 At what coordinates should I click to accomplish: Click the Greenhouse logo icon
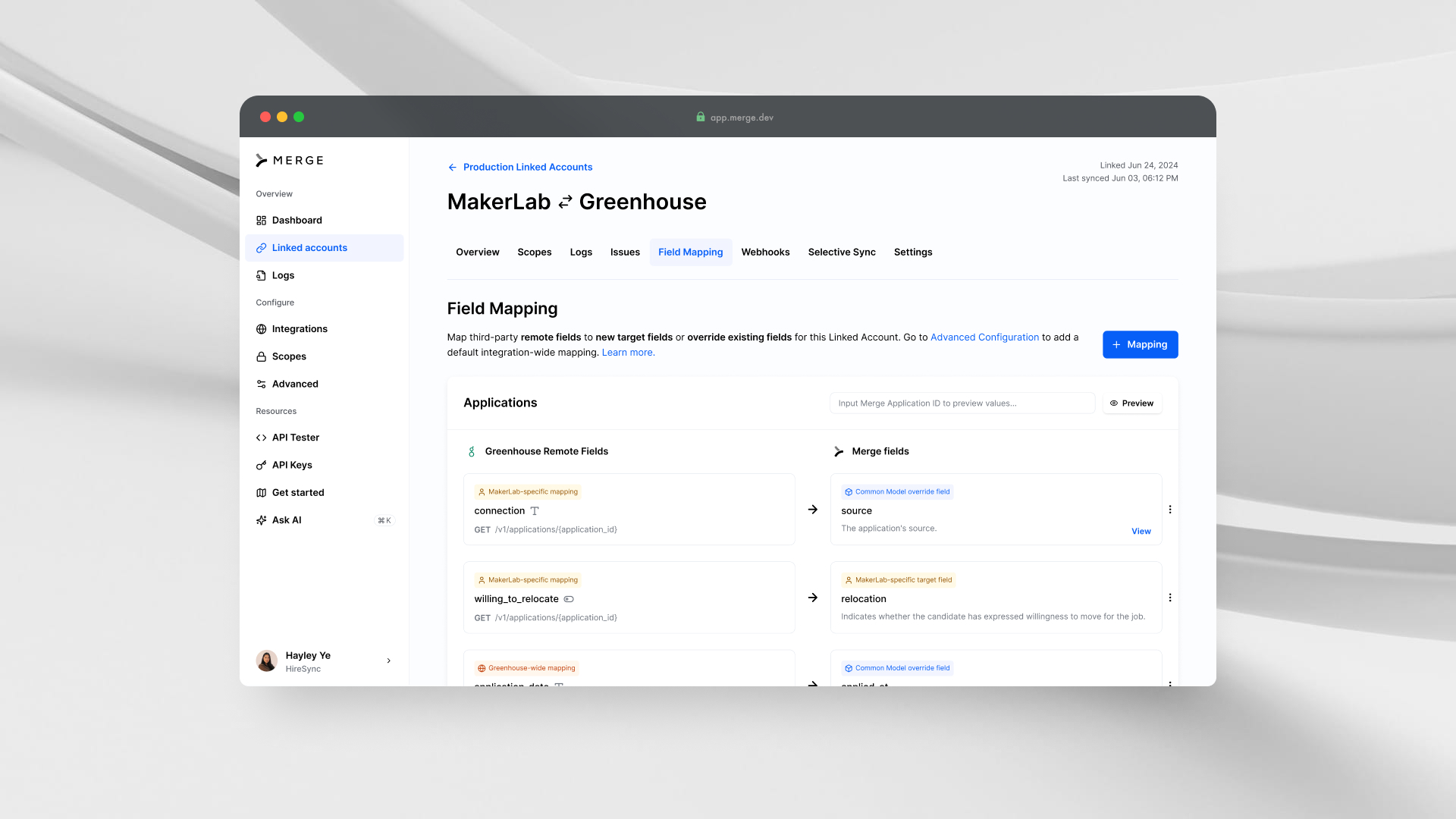(472, 452)
